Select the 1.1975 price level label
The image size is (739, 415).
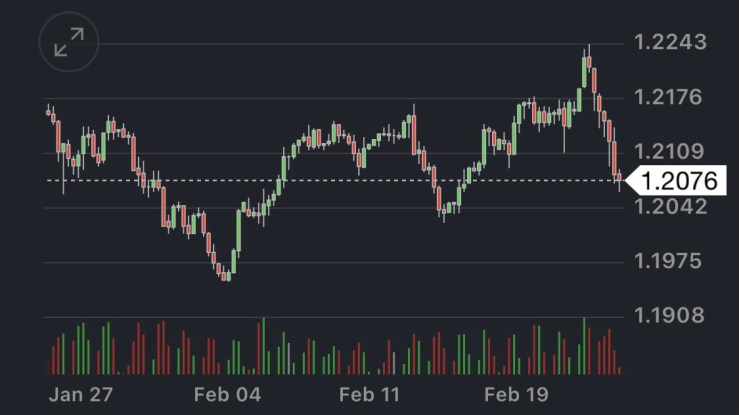coord(671,262)
